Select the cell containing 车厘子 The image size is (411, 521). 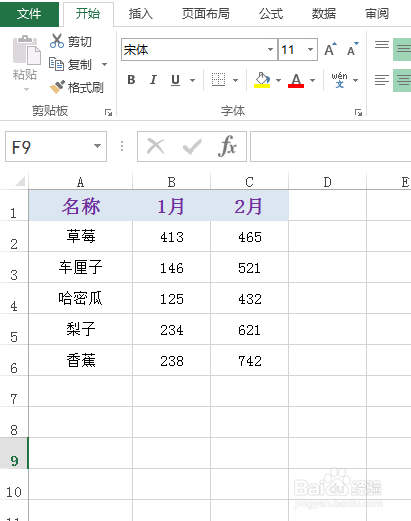click(x=81, y=267)
